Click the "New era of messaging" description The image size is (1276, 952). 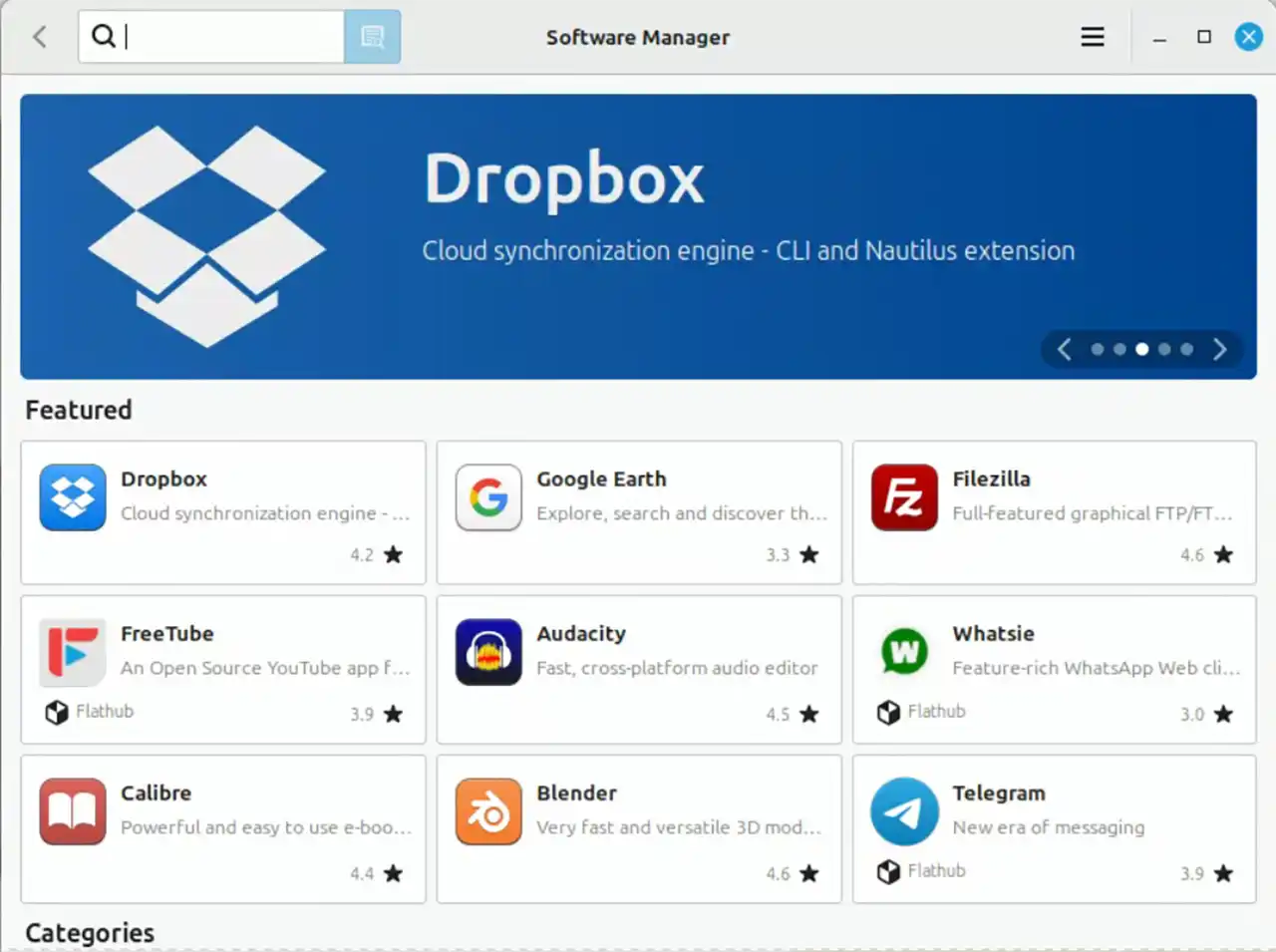click(x=1049, y=827)
